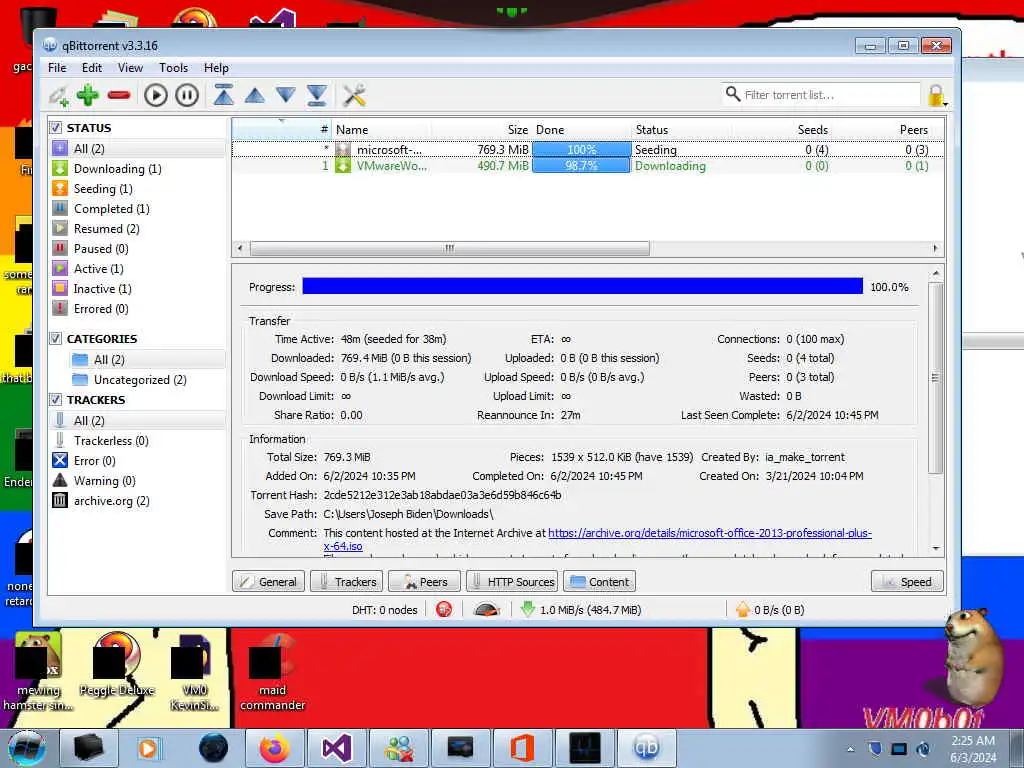This screenshot has height=768, width=1024.
Task: Click the connection status icon in status bar
Action: pos(444,609)
